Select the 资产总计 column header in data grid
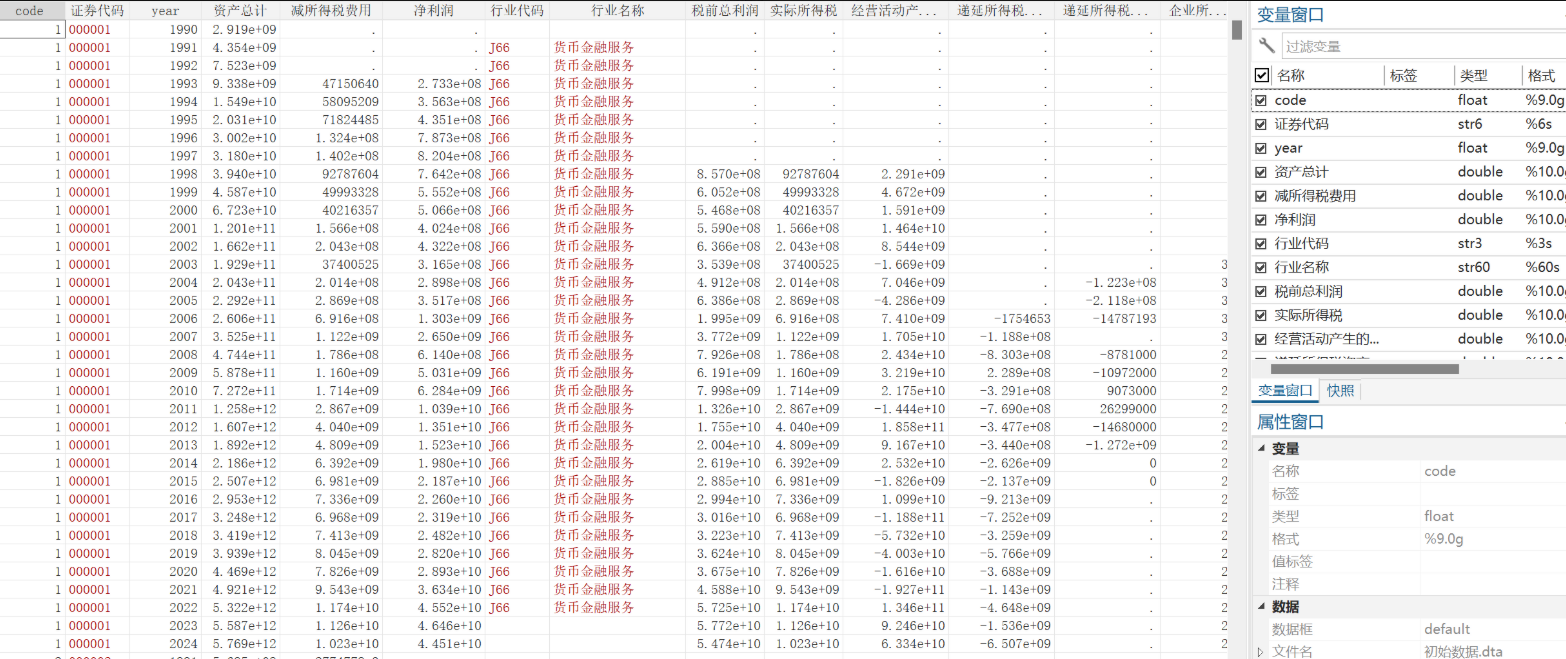This screenshot has width=1566, height=659. [x=240, y=10]
